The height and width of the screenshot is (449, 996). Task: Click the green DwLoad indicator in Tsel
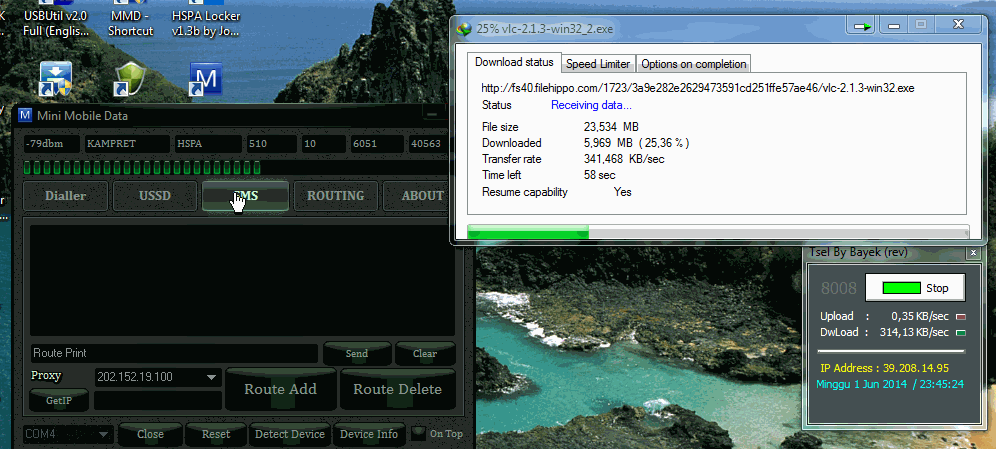961,333
